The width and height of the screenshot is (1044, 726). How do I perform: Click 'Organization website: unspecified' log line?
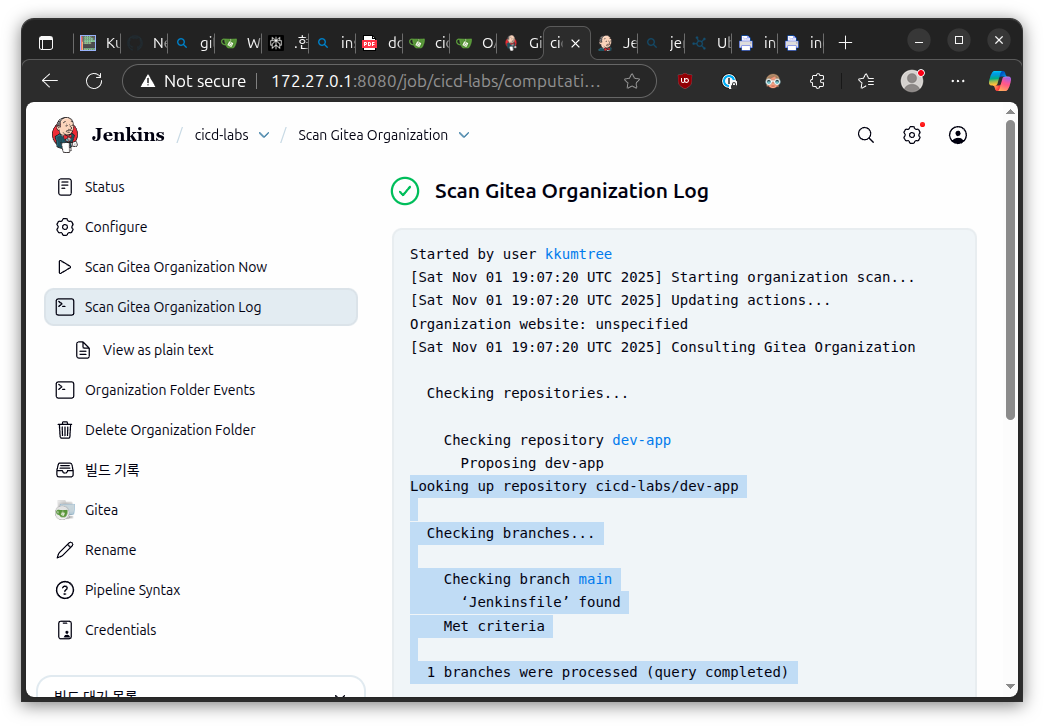549,324
